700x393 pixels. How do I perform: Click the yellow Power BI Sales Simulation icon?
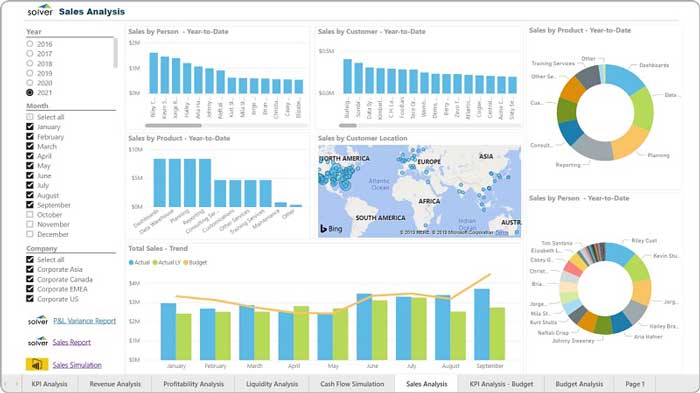pos(37,364)
